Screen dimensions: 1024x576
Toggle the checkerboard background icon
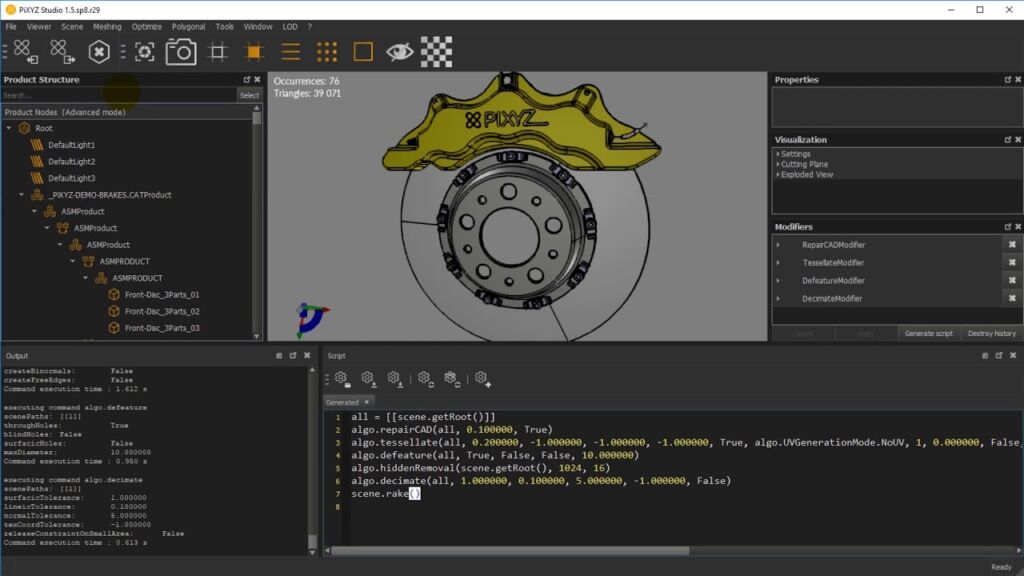coord(436,52)
